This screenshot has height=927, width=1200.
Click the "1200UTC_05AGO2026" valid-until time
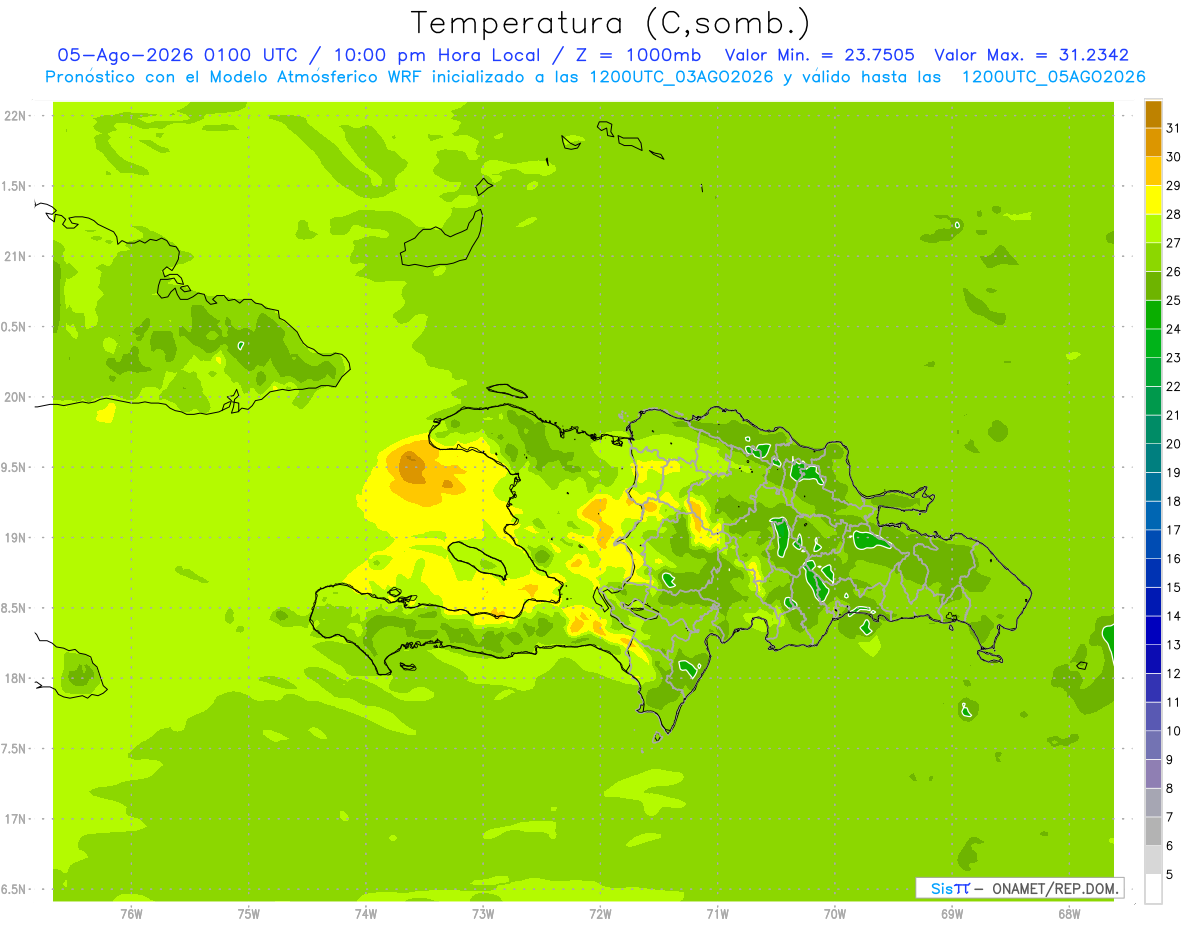click(1053, 77)
